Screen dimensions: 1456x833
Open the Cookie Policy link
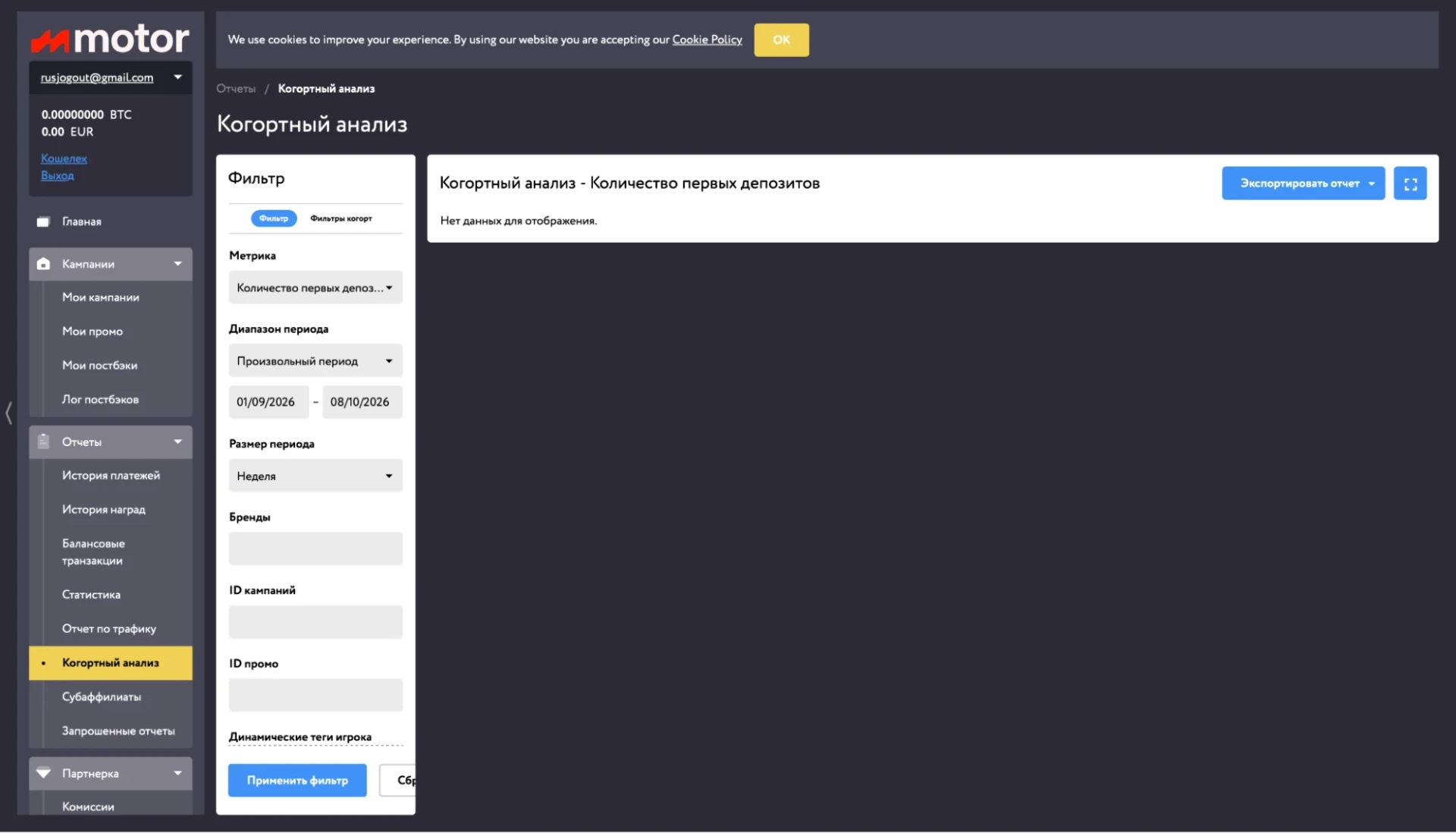point(707,39)
